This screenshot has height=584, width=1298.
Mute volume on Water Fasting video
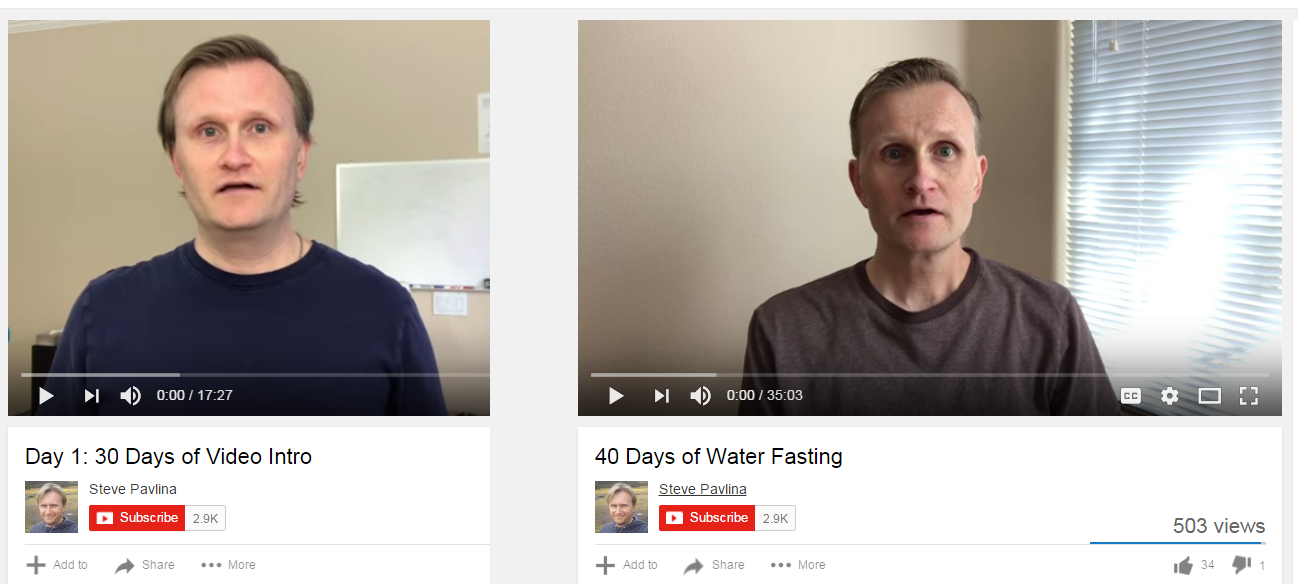coord(701,396)
